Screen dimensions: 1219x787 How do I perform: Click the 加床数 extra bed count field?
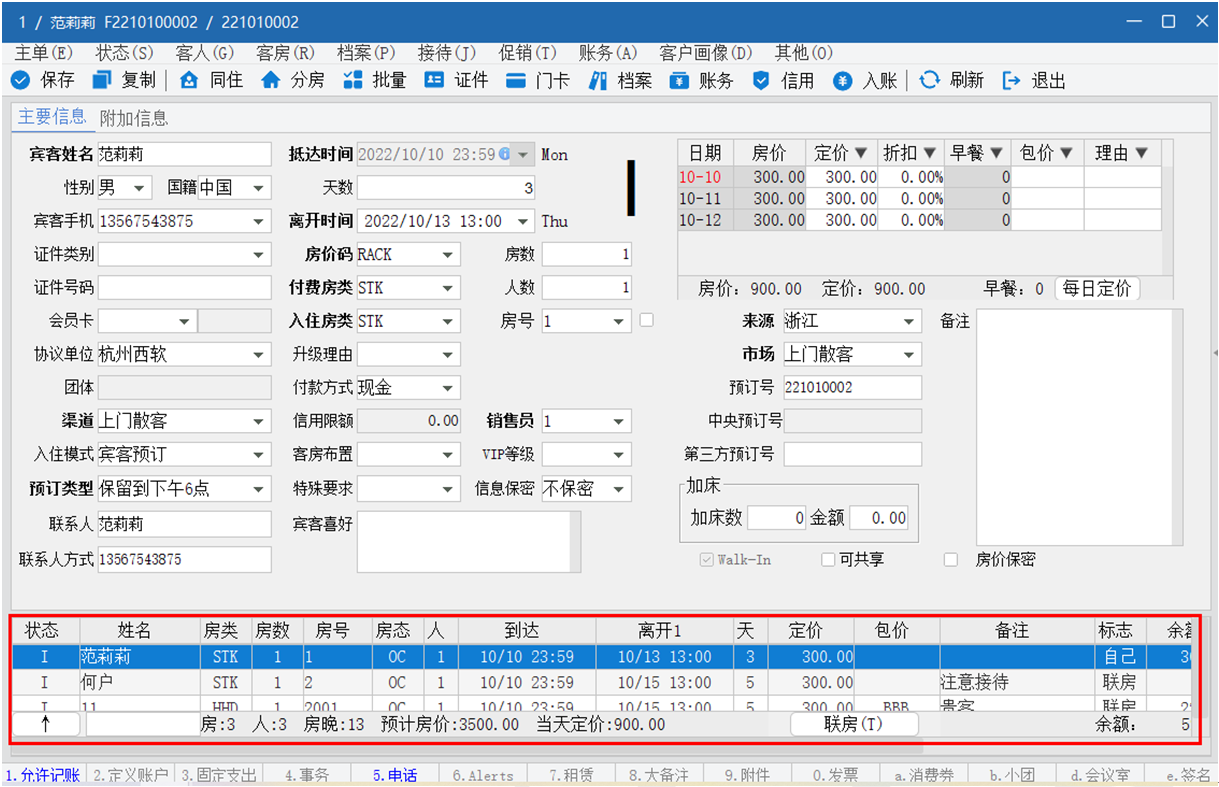coord(776,518)
